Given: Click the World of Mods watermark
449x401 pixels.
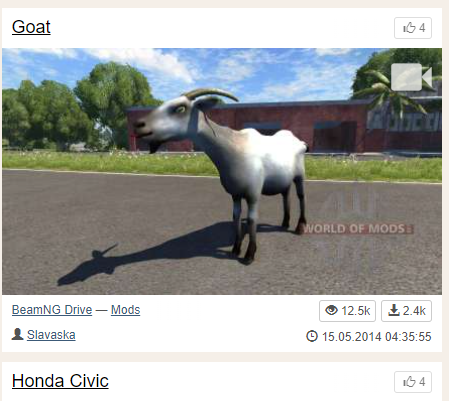Looking at the screenshot, I should pyautogui.click(x=358, y=229).
